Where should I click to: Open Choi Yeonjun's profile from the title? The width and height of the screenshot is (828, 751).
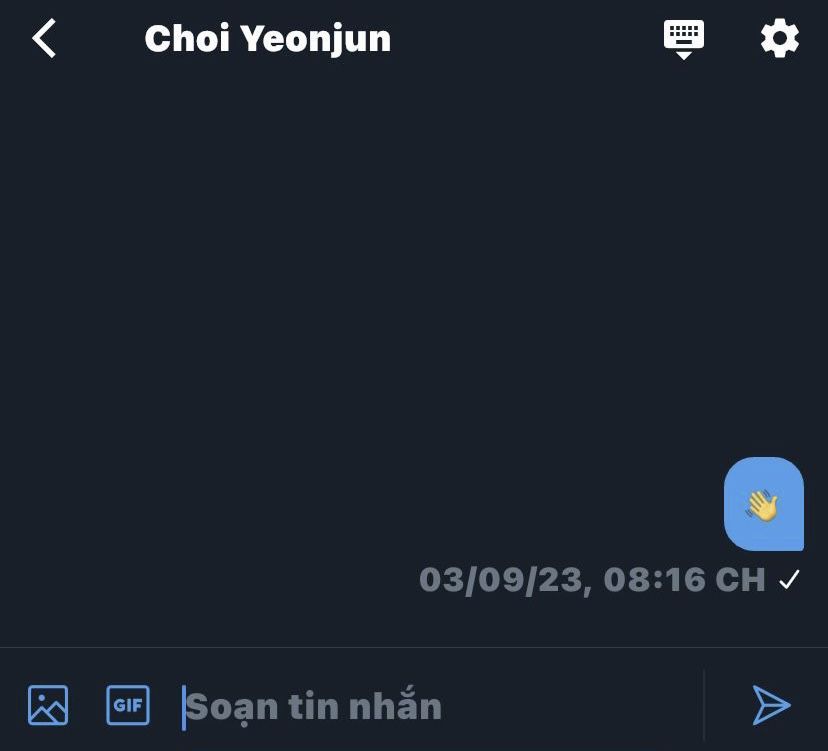point(268,39)
